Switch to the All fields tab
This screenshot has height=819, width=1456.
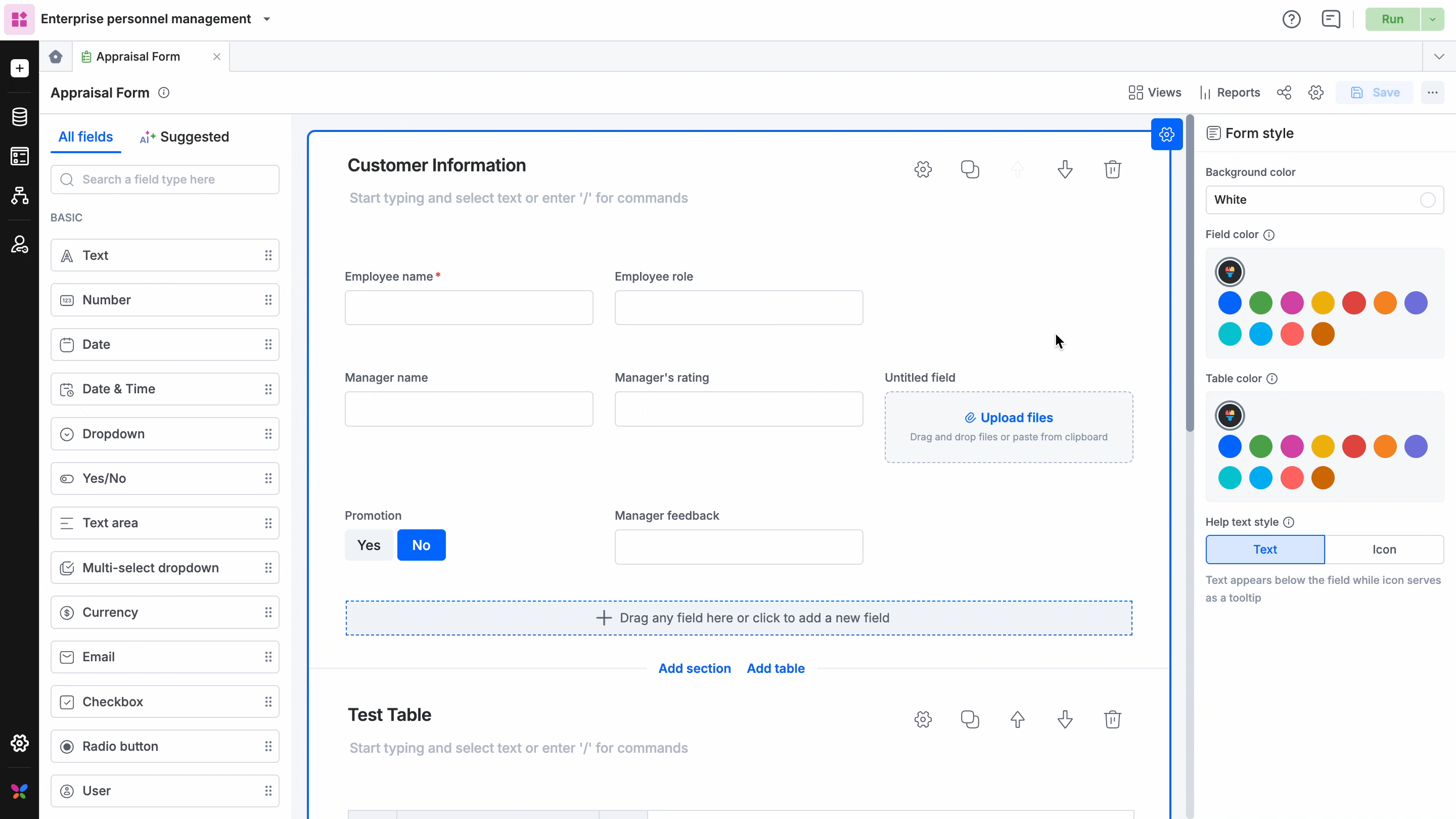coord(85,137)
